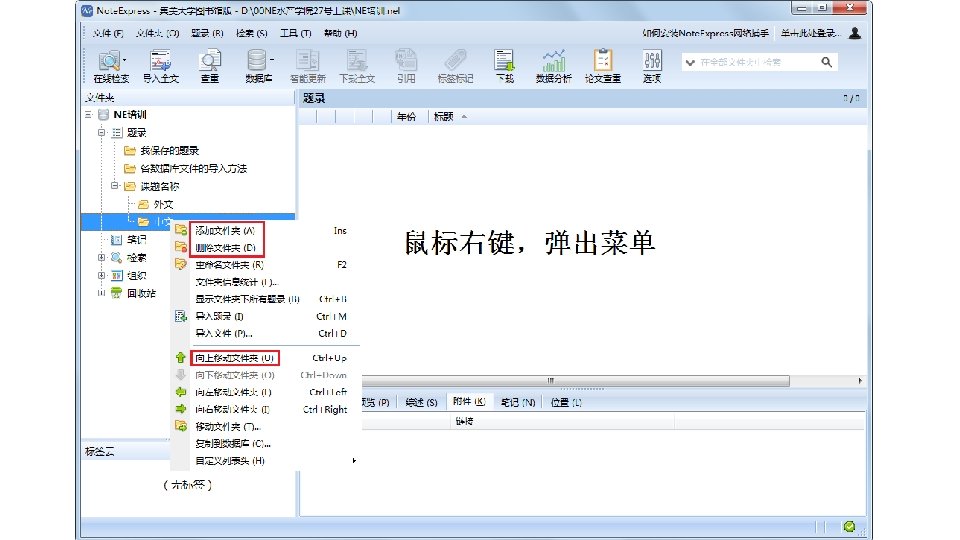Switch to the 附件 (K) tab
960x540 pixels.
[469, 402]
